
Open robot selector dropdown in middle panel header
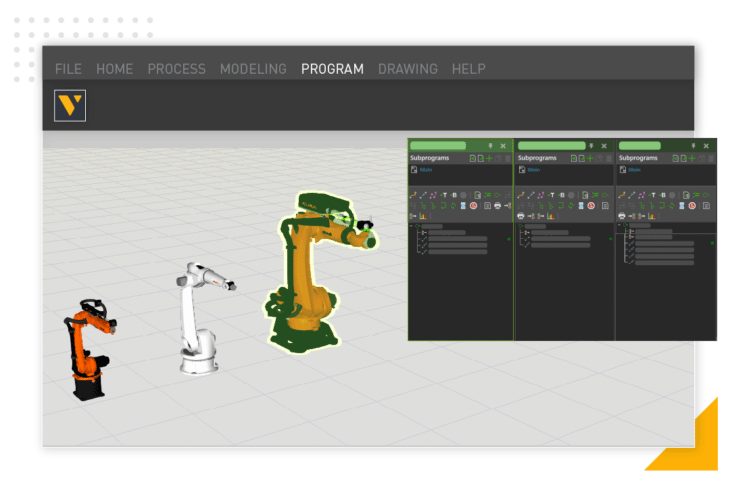click(x=551, y=146)
